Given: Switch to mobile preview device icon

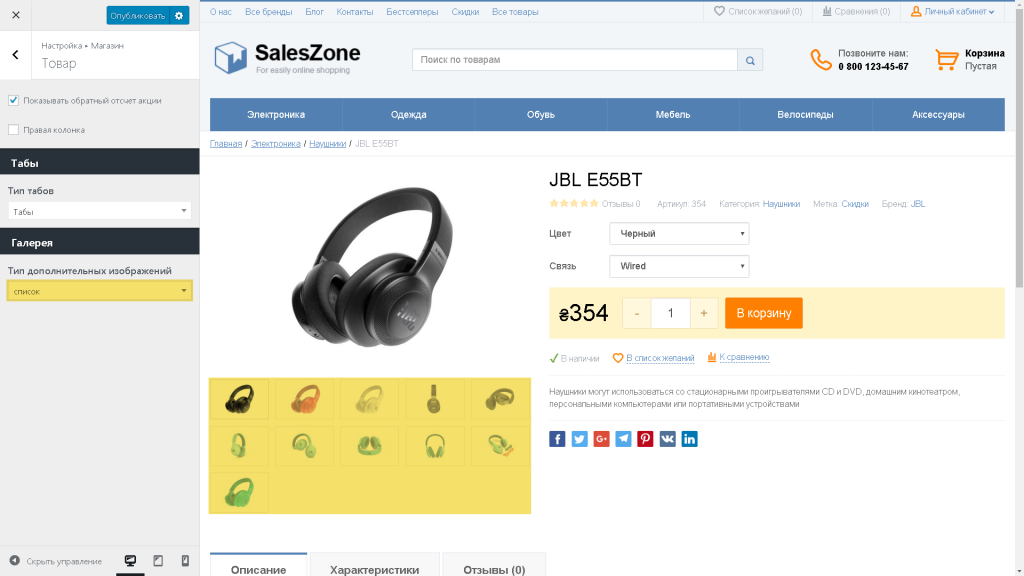Looking at the screenshot, I should pos(185,561).
